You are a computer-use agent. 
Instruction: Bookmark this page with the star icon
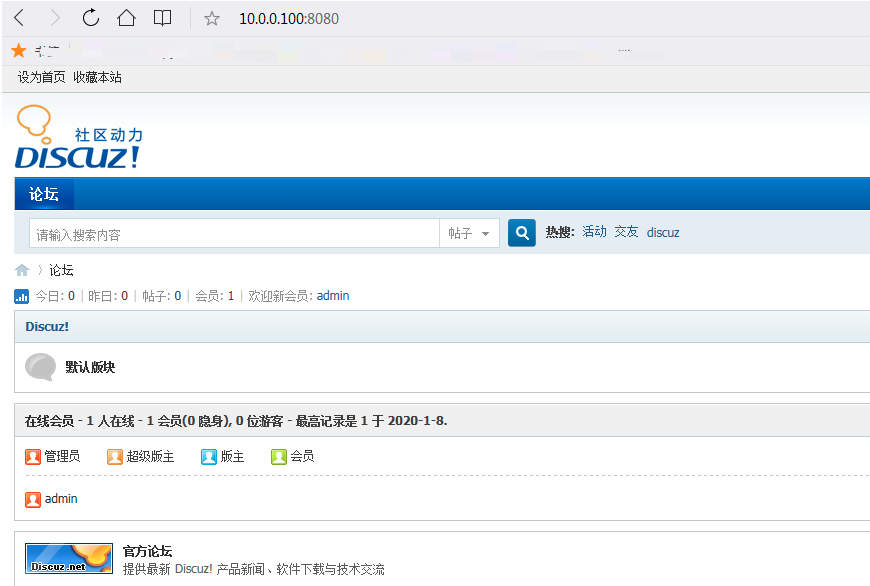[211, 19]
